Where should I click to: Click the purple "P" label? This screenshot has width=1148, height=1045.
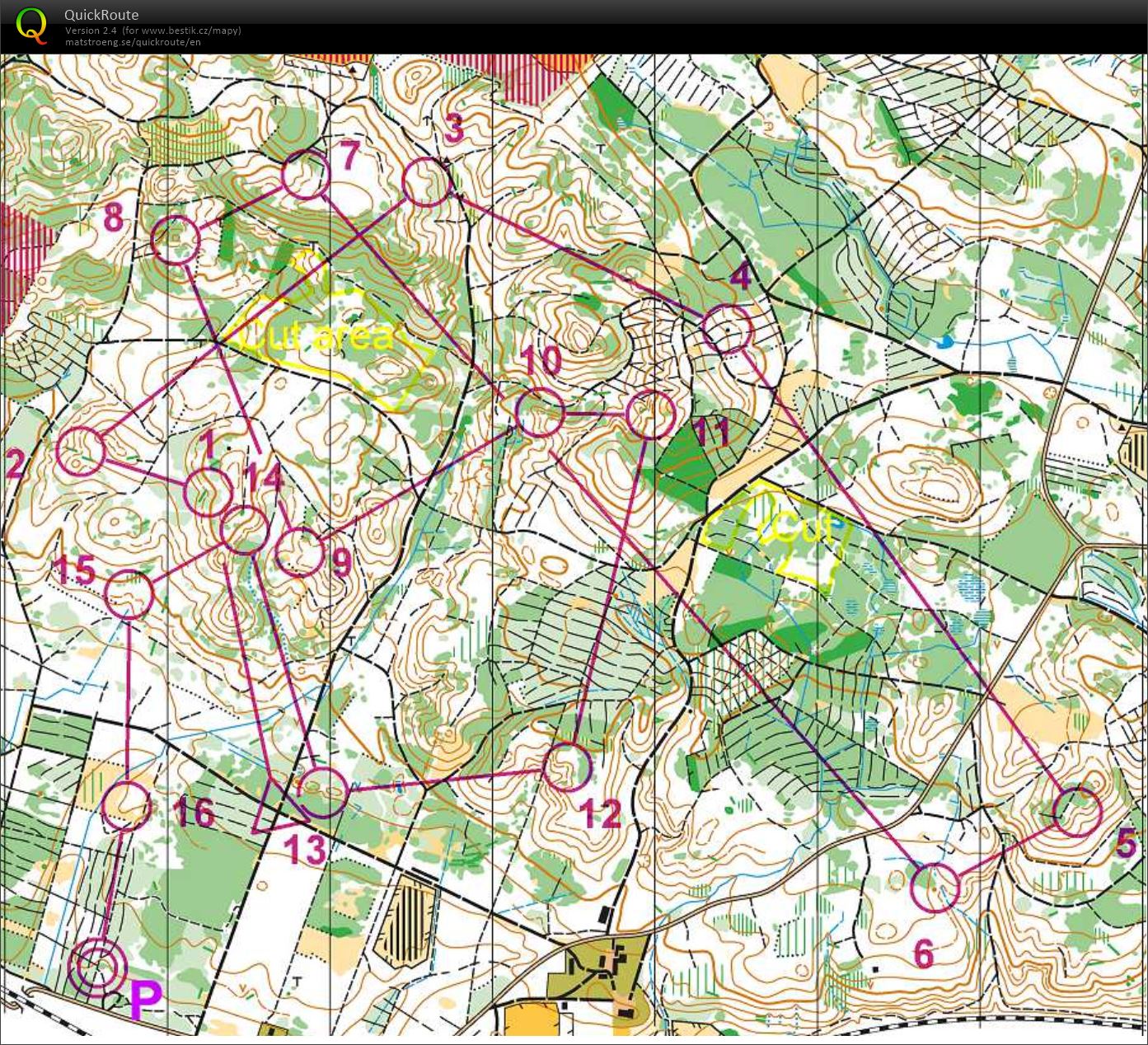pos(146,1000)
